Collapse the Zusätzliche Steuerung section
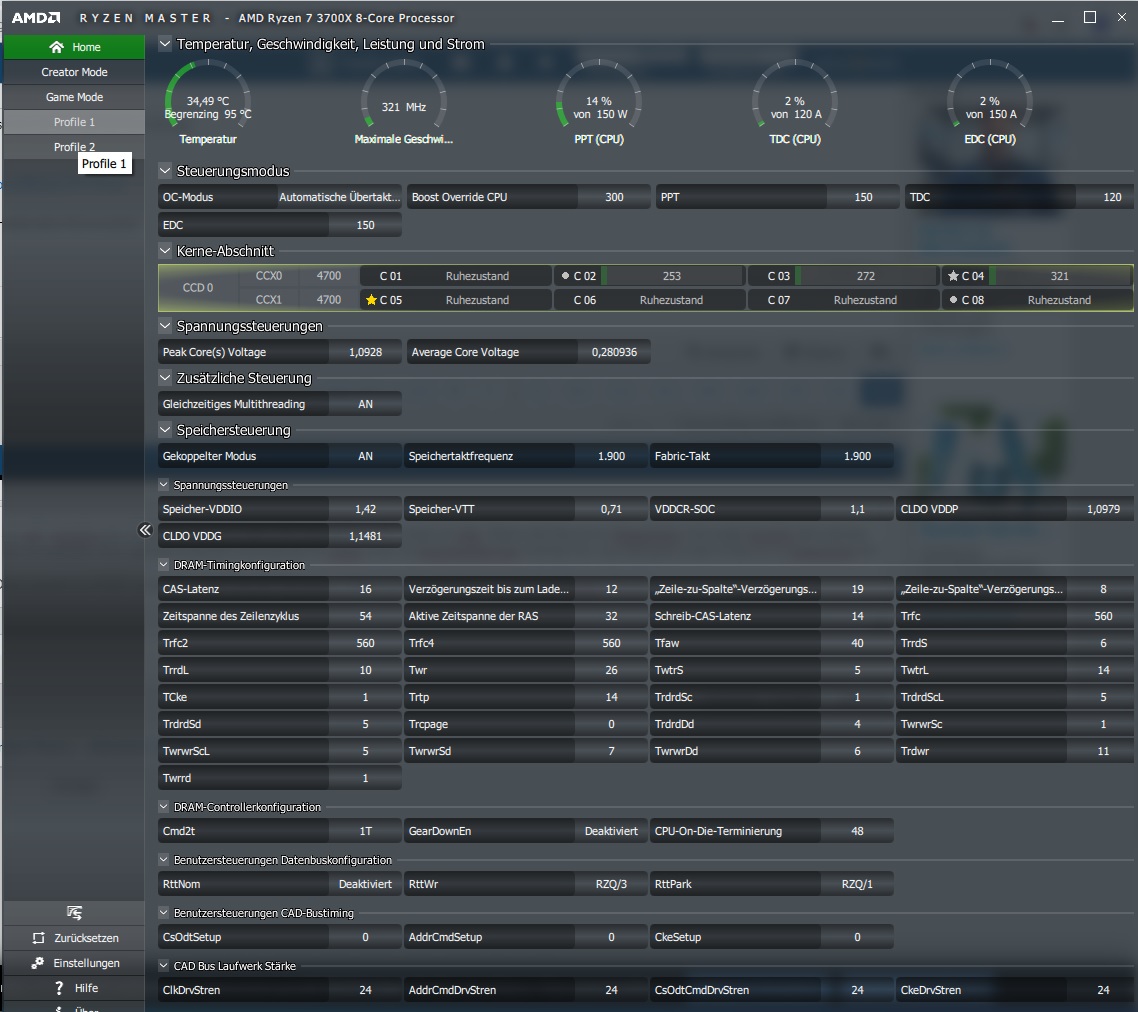Viewport: 1138px width, 1012px height. (165, 378)
